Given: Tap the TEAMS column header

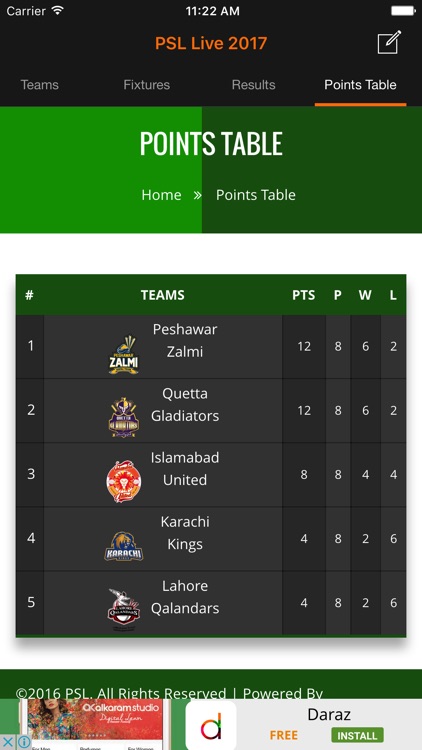Looking at the screenshot, I should pyautogui.click(x=163, y=295).
